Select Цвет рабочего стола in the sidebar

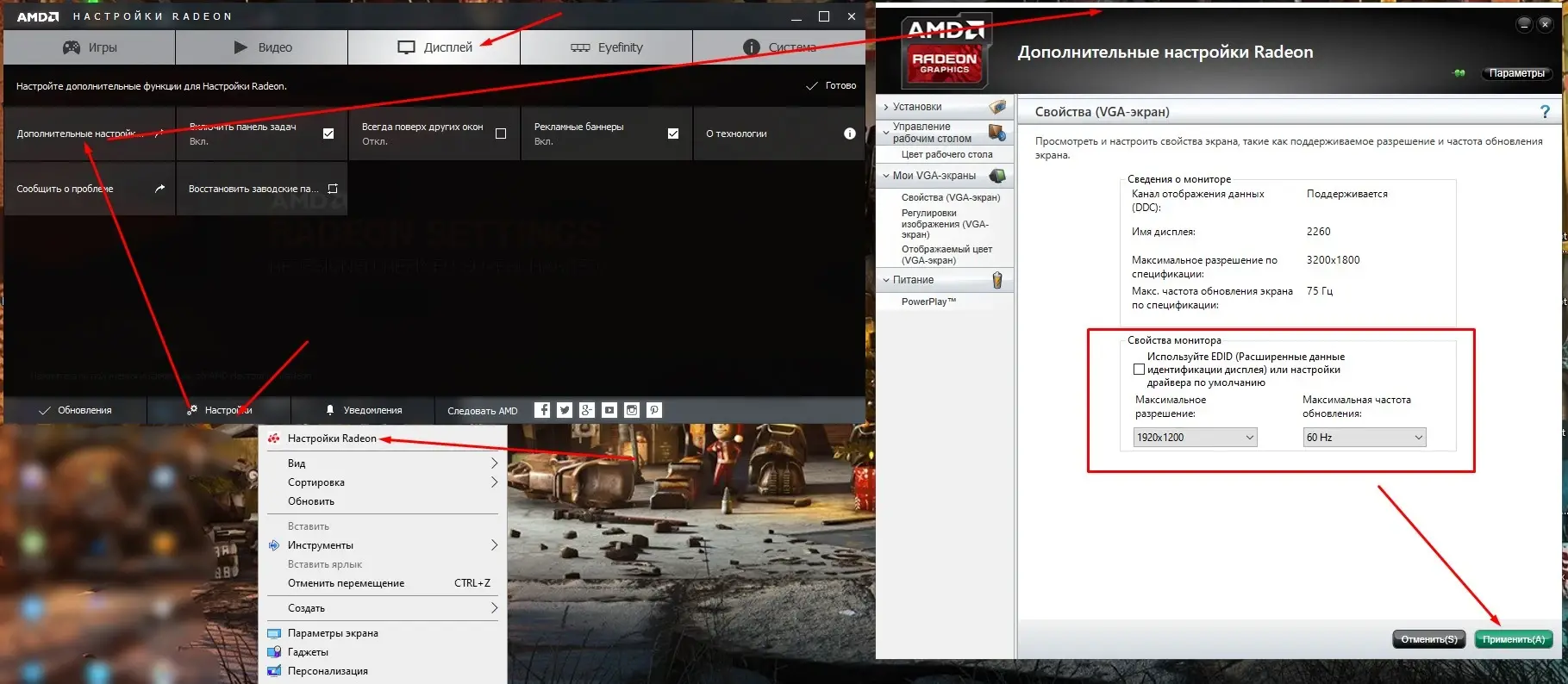[x=946, y=155]
